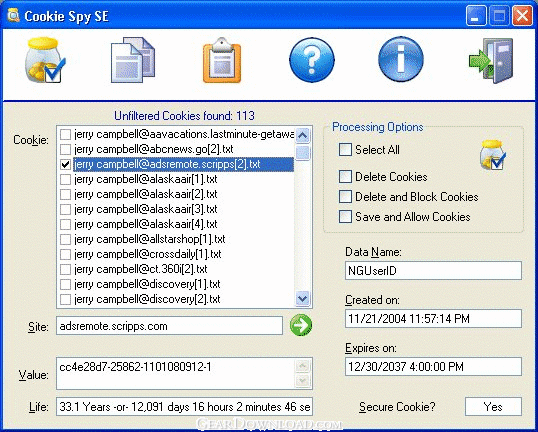Image resolution: width=538 pixels, height=432 pixels.
Task: Click cookie jar icon in Processing Options
Action: (492, 154)
